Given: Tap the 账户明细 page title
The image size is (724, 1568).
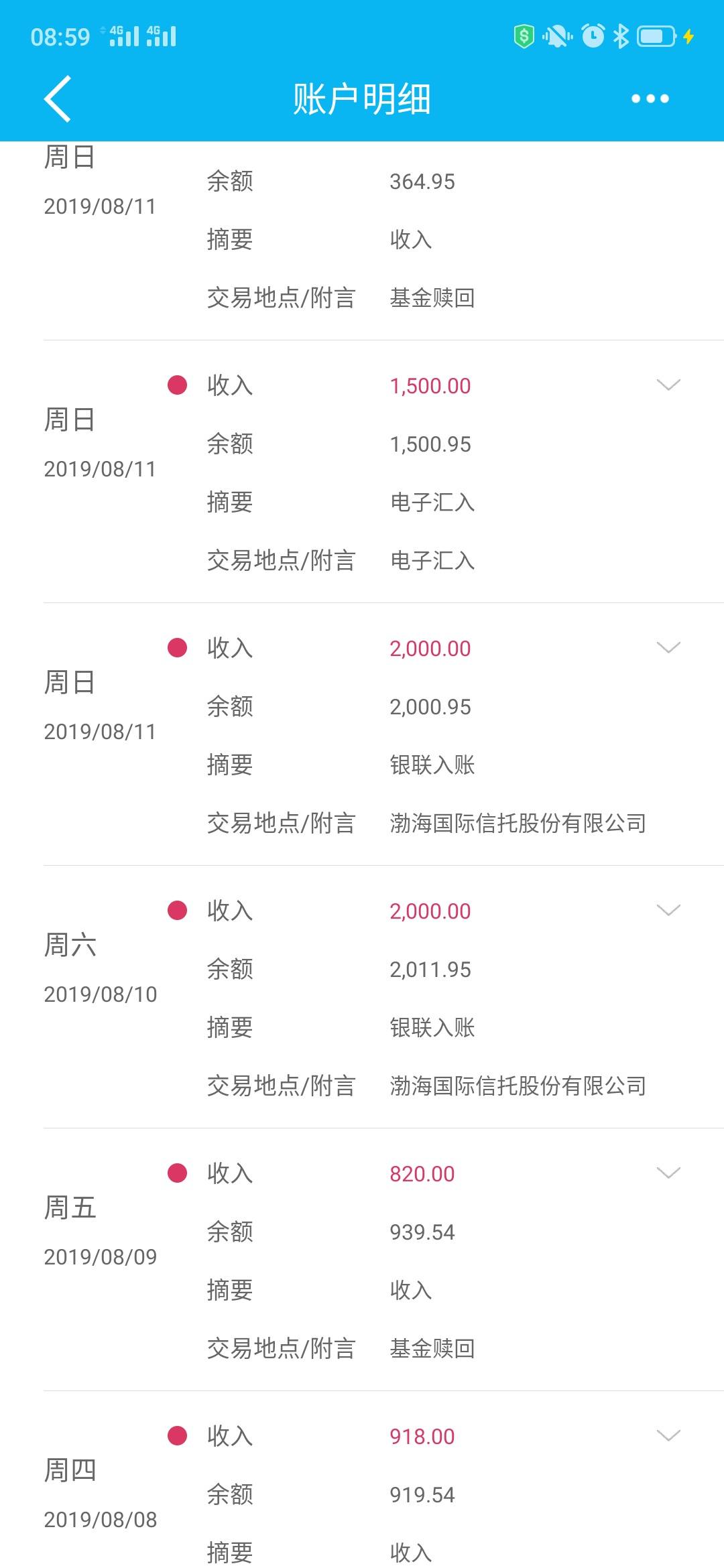Looking at the screenshot, I should [x=361, y=99].
